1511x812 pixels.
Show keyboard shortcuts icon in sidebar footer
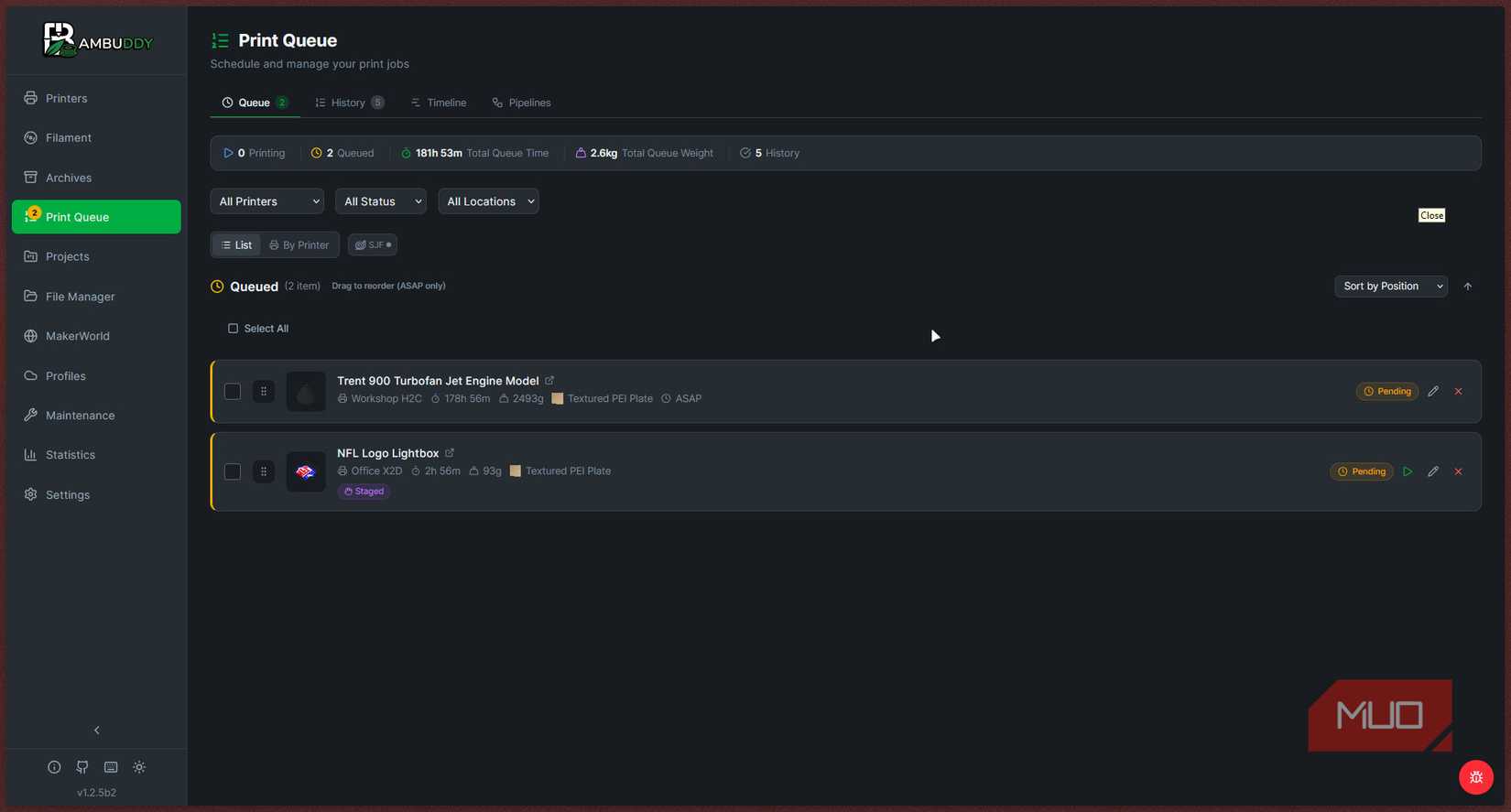(x=111, y=767)
